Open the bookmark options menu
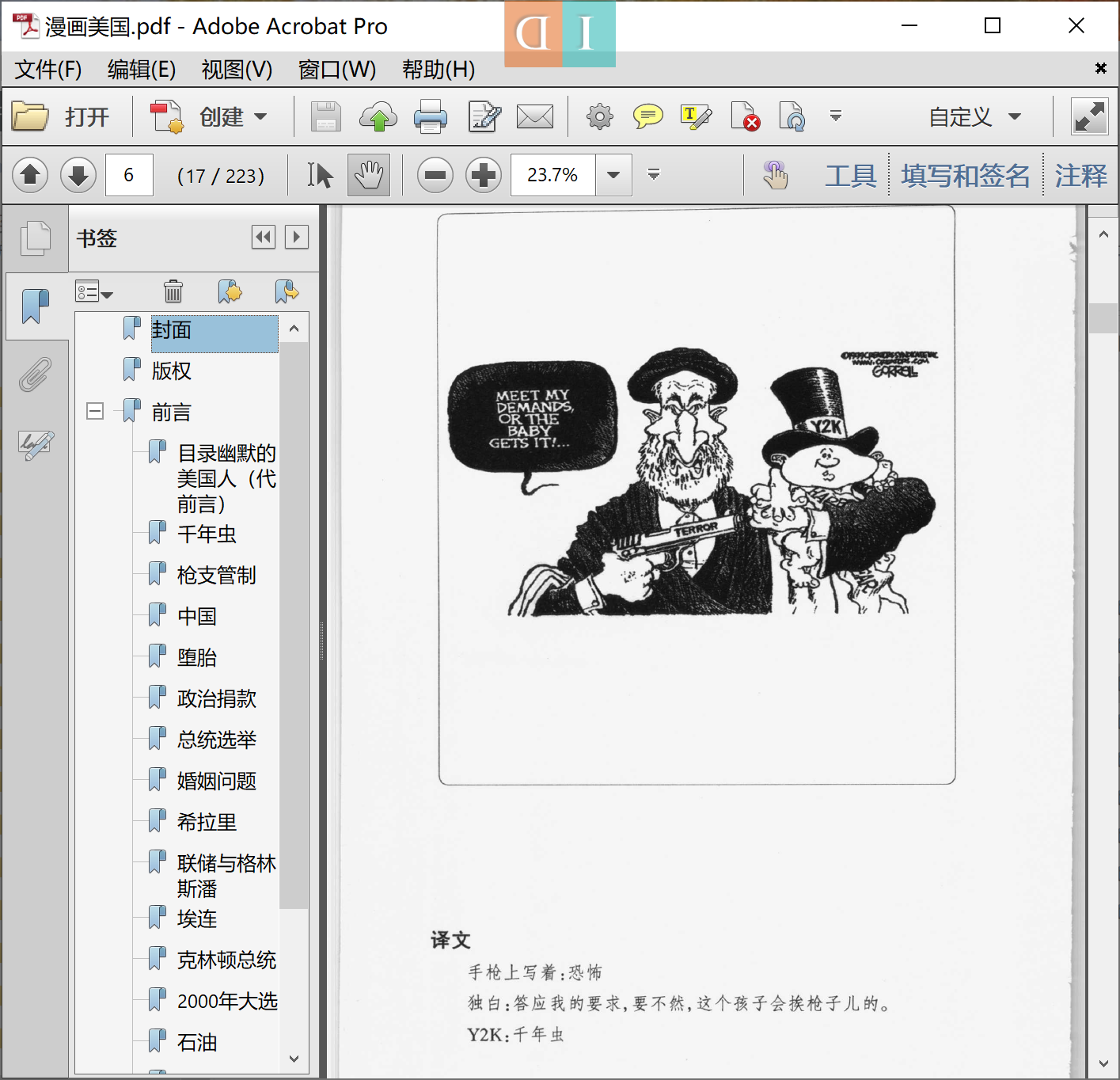 pyautogui.click(x=94, y=291)
